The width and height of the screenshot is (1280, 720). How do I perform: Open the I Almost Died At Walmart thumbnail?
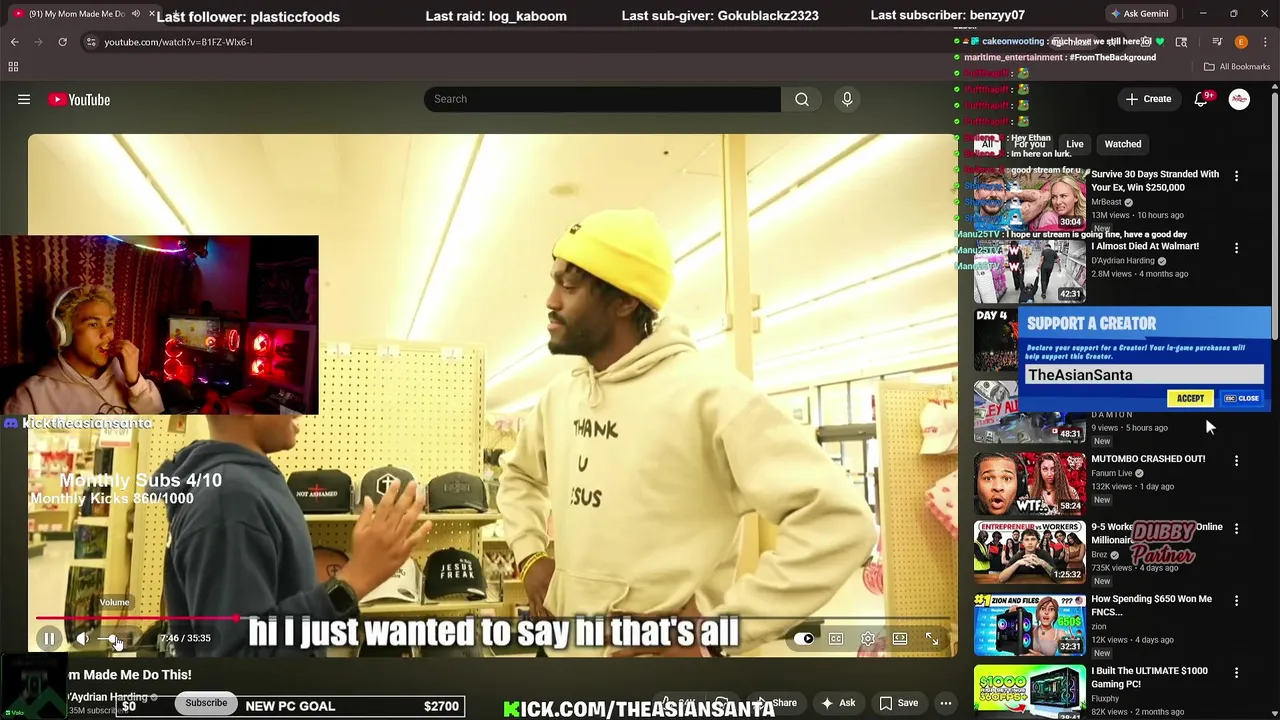(1030, 271)
